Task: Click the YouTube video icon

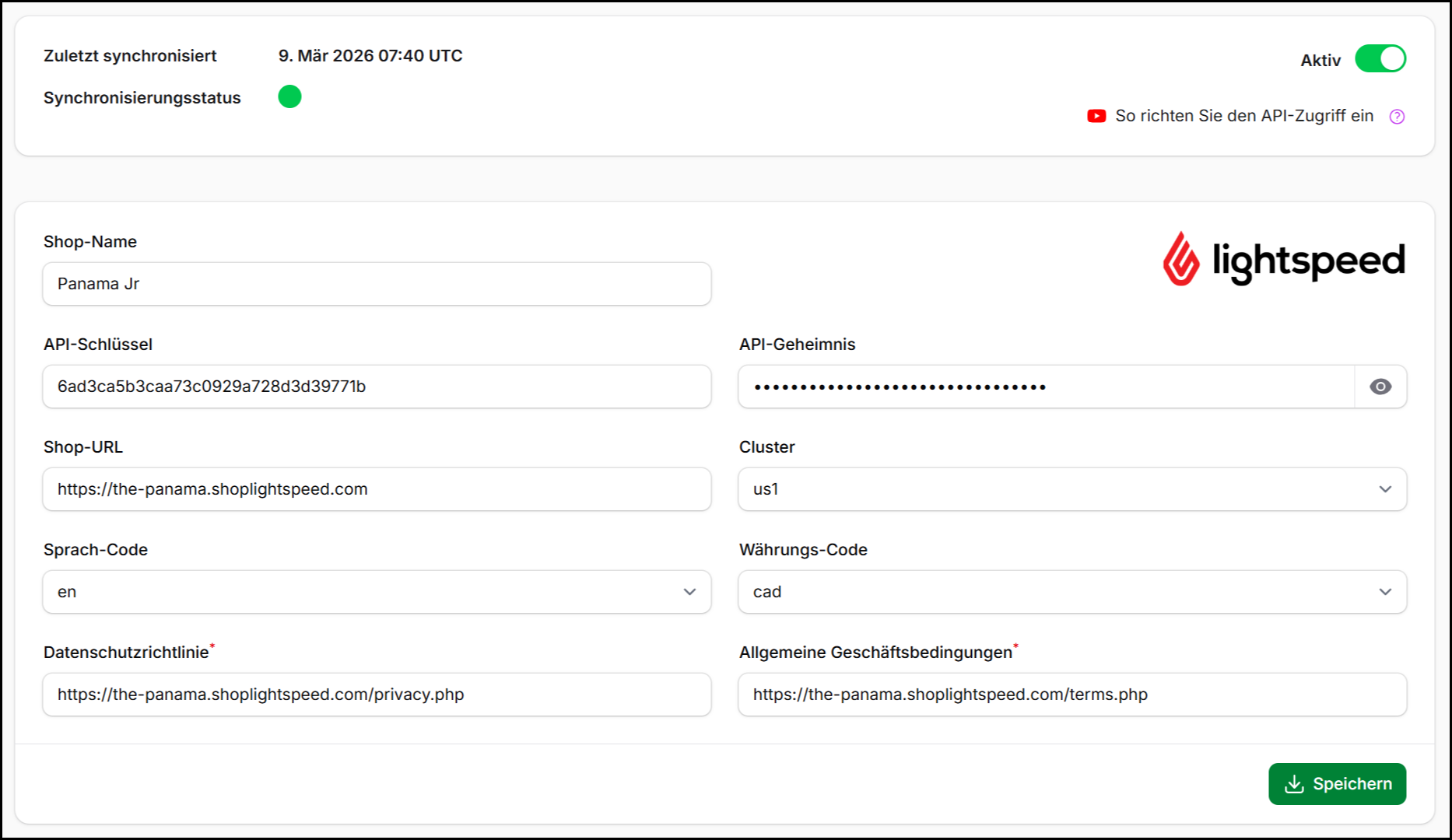Action: coord(1096,116)
